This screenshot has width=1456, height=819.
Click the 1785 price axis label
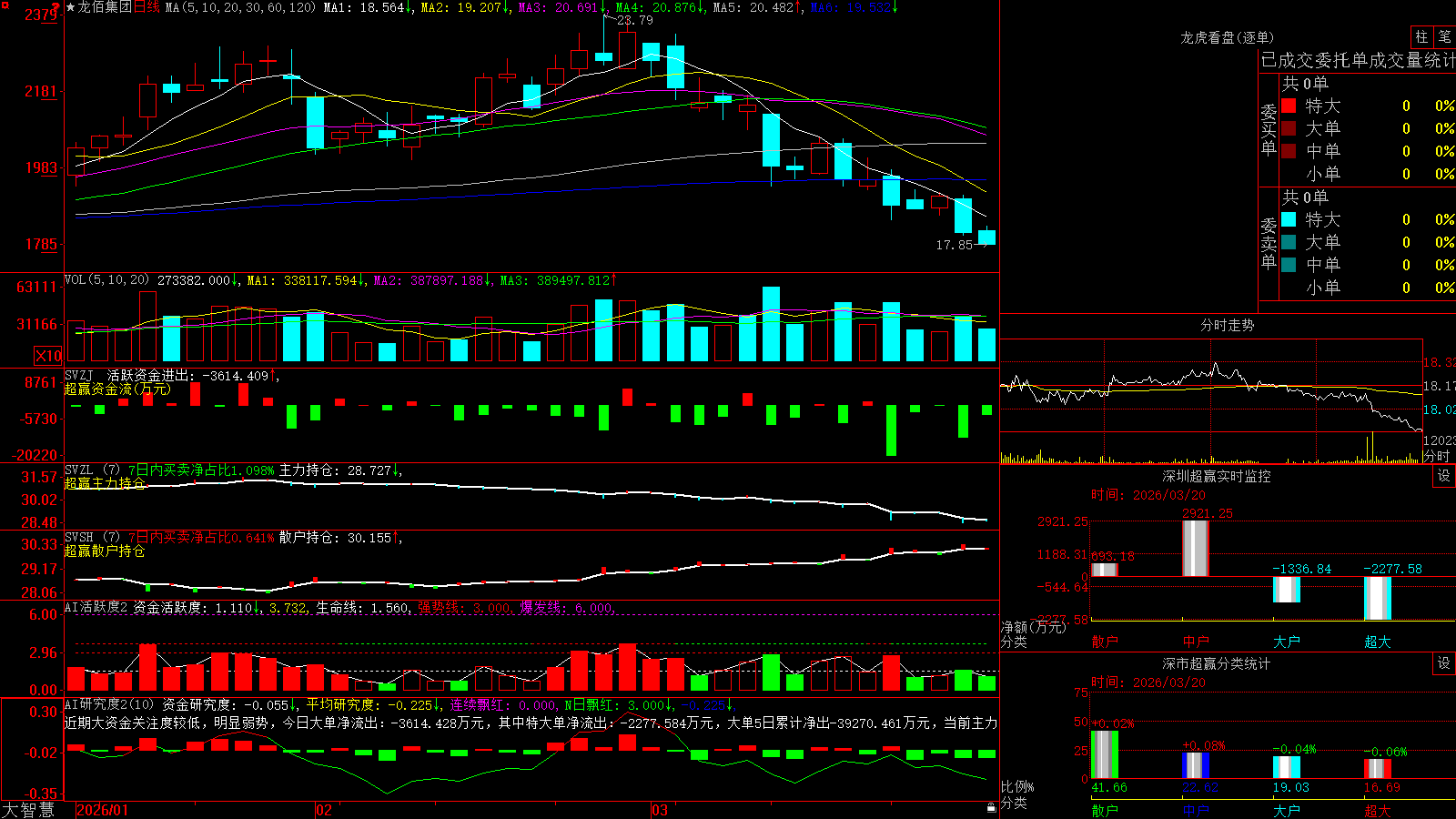point(41,244)
